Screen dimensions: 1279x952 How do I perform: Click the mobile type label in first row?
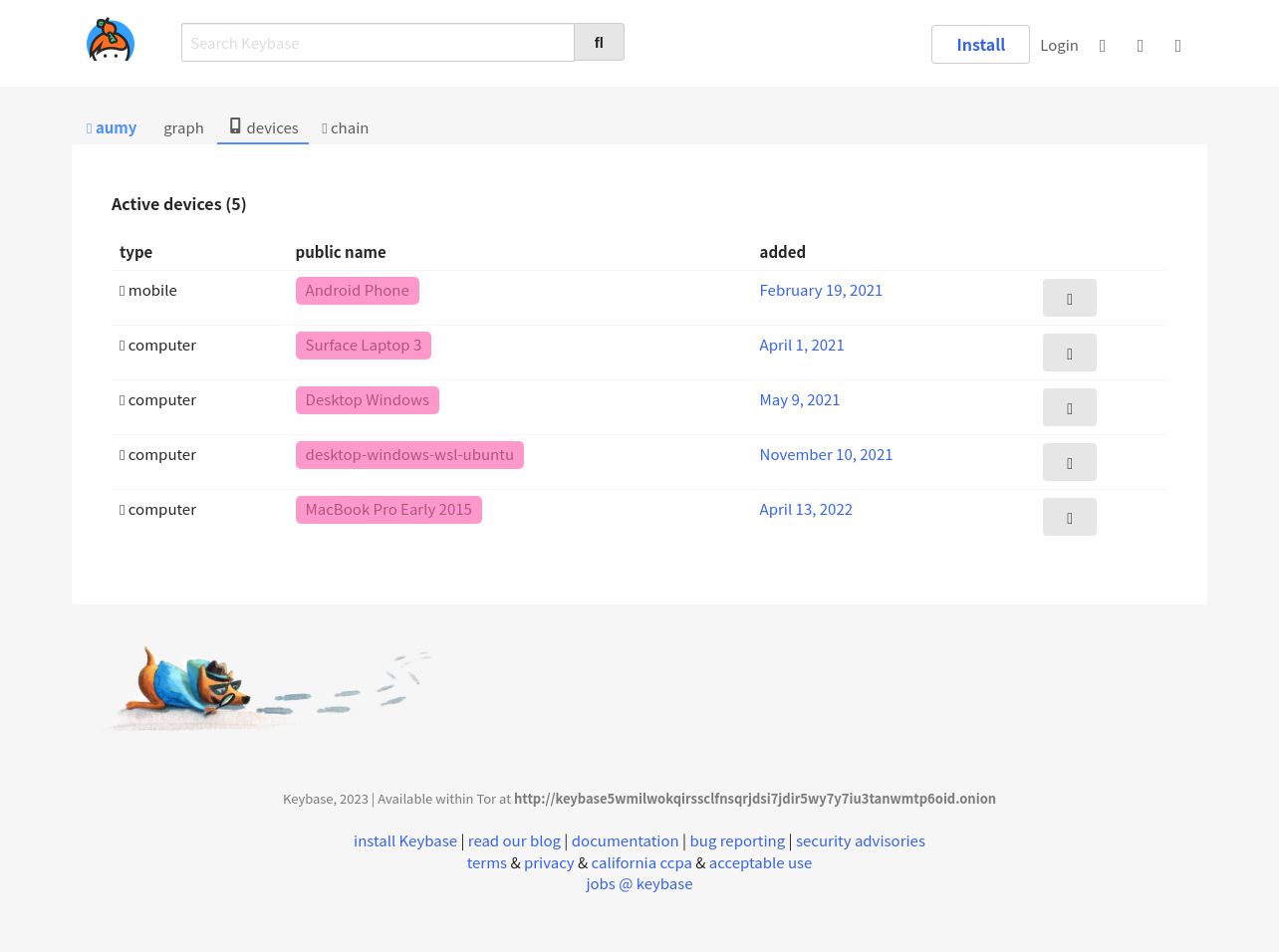point(148,290)
